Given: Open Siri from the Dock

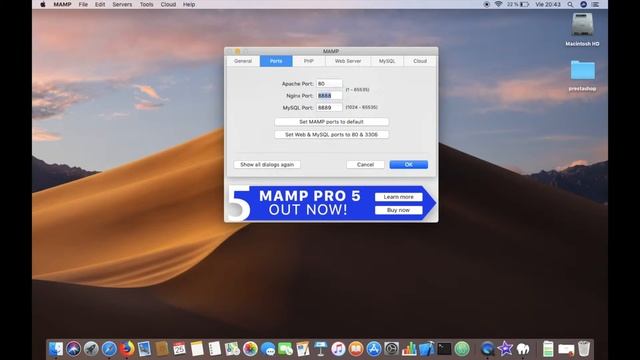Looking at the screenshot, I should click(73, 349).
